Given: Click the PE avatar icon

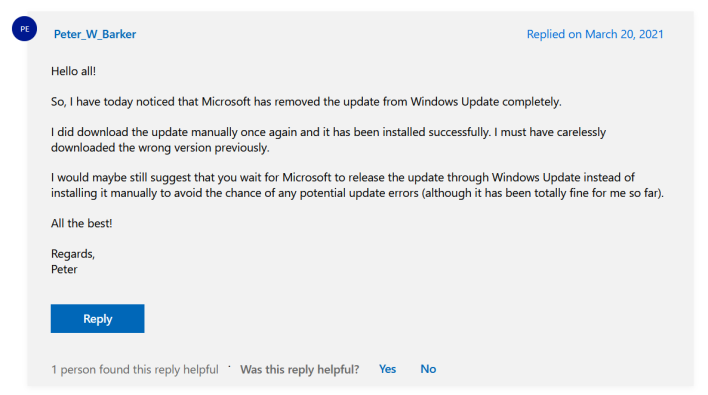Looking at the screenshot, I should [x=24, y=28].
